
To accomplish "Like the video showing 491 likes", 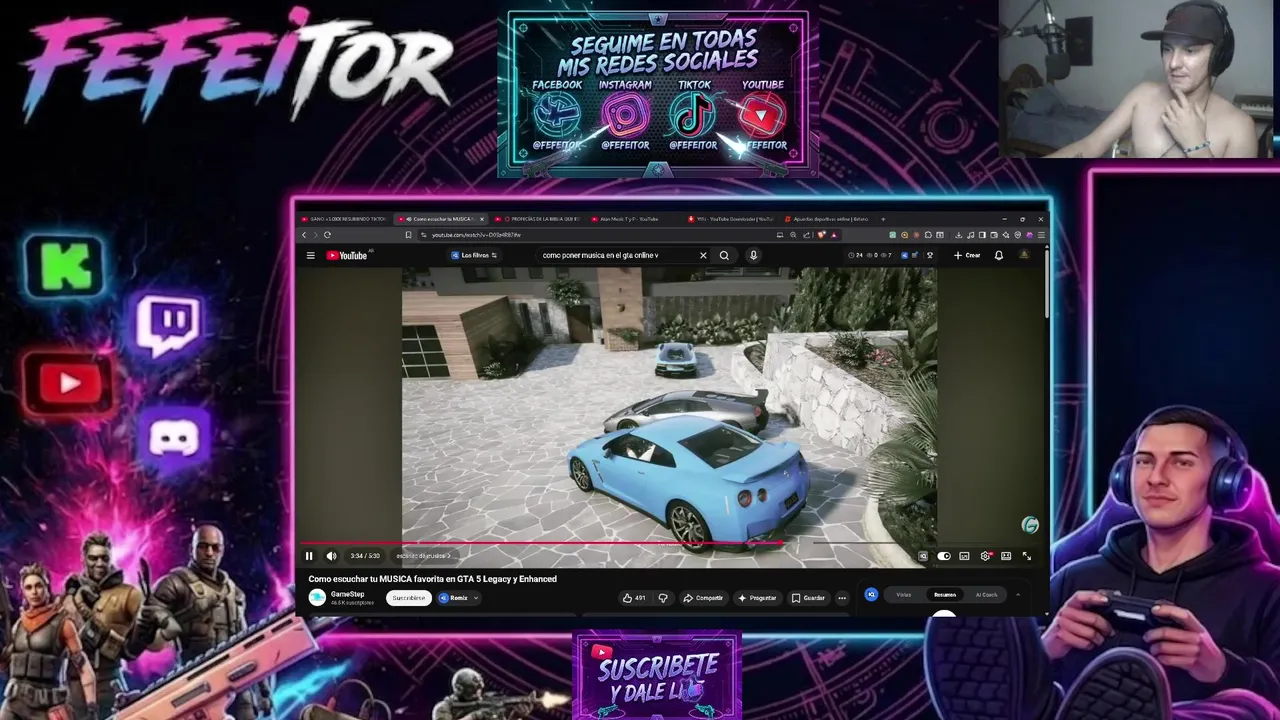I will coord(634,598).
